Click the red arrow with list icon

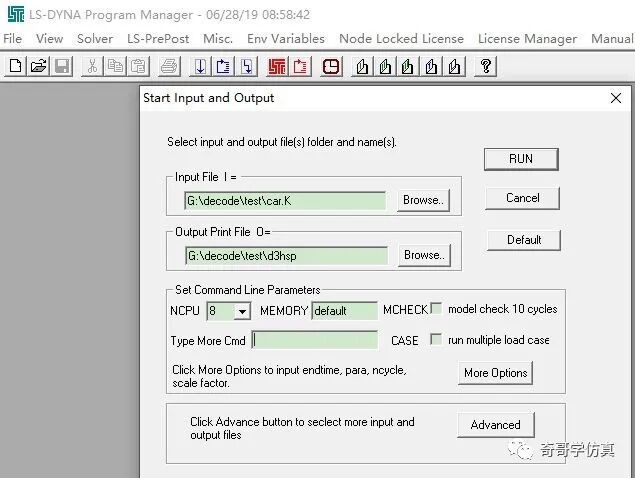click(x=300, y=66)
